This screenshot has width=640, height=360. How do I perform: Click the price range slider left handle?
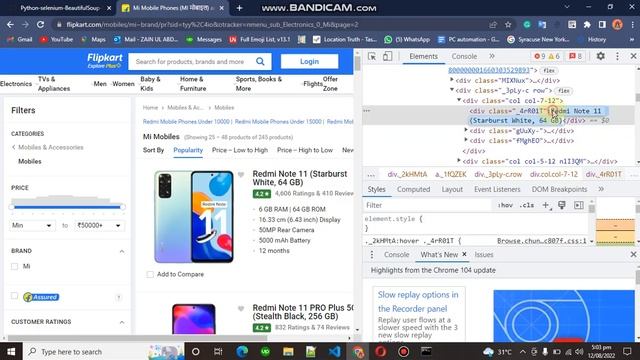[12, 207]
